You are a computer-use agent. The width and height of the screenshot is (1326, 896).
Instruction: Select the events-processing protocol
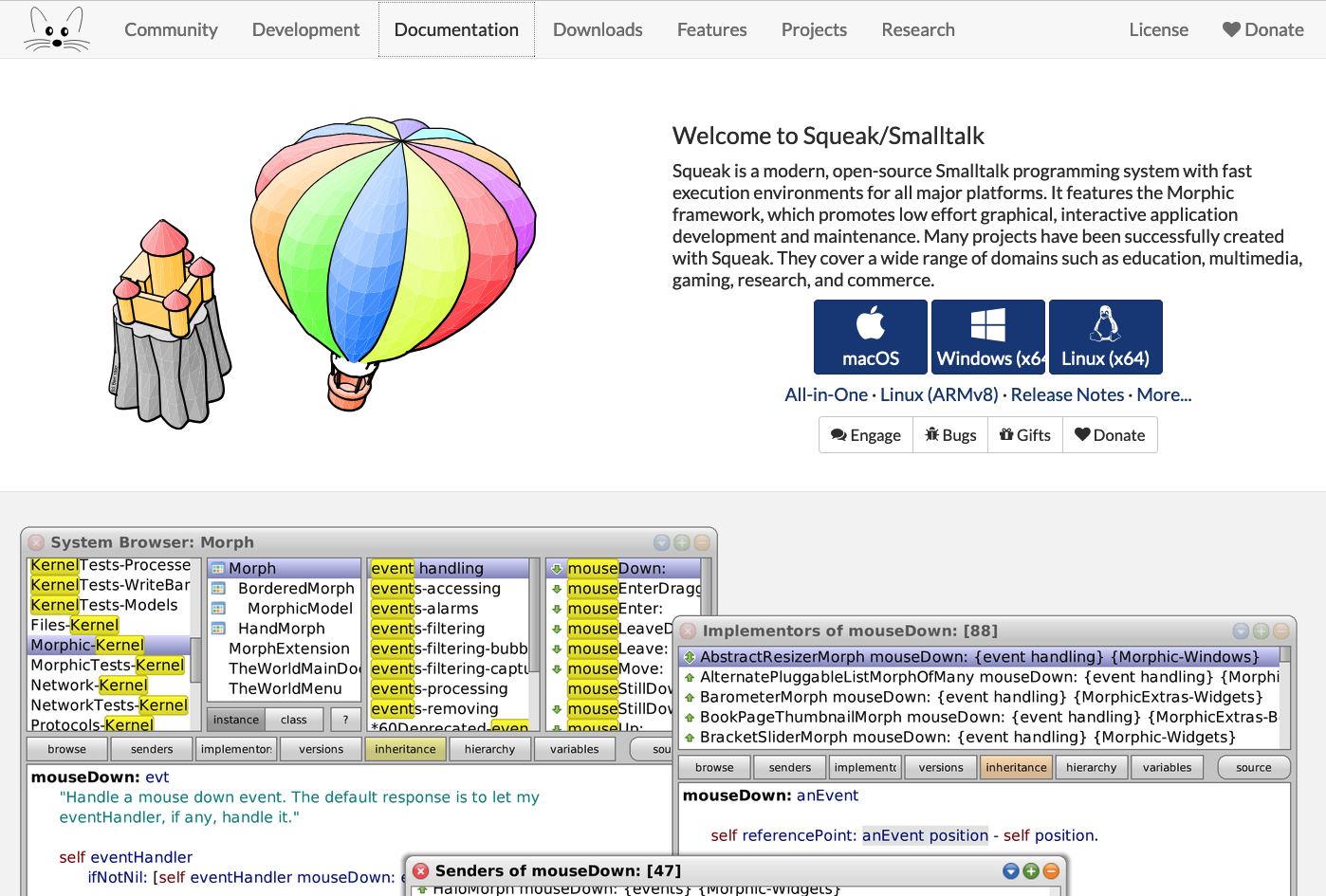pyautogui.click(x=439, y=688)
